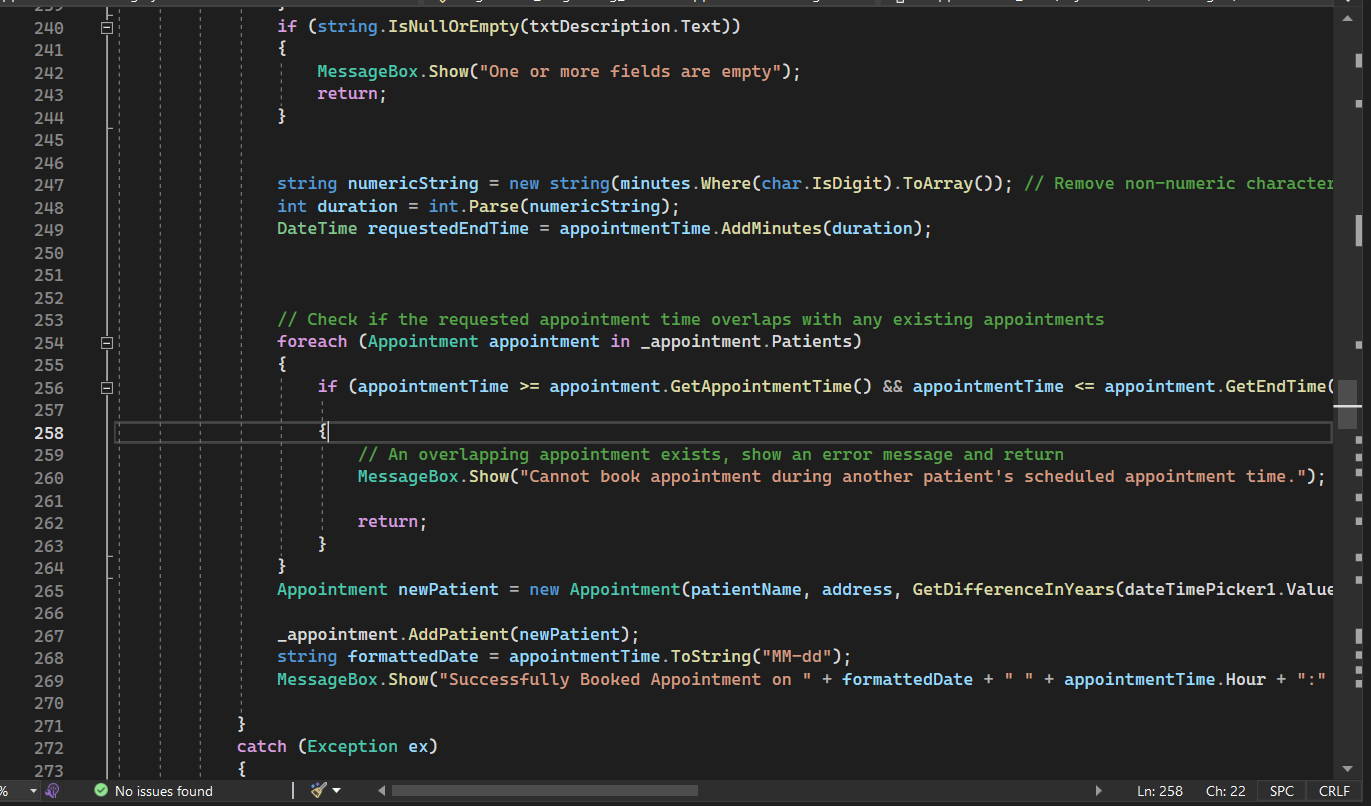Viewport: 1371px width, 806px height.
Task: Click the horizontal scrollbar left arrow
Action: (x=381, y=791)
